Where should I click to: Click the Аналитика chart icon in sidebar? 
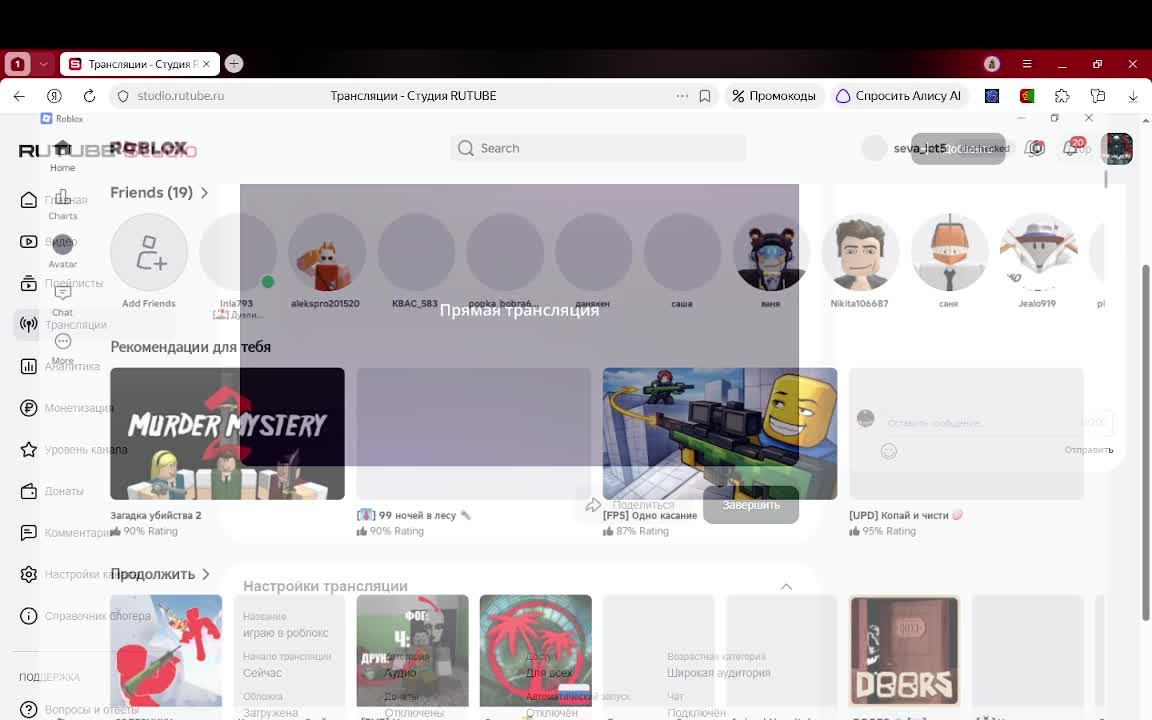[29, 366]
